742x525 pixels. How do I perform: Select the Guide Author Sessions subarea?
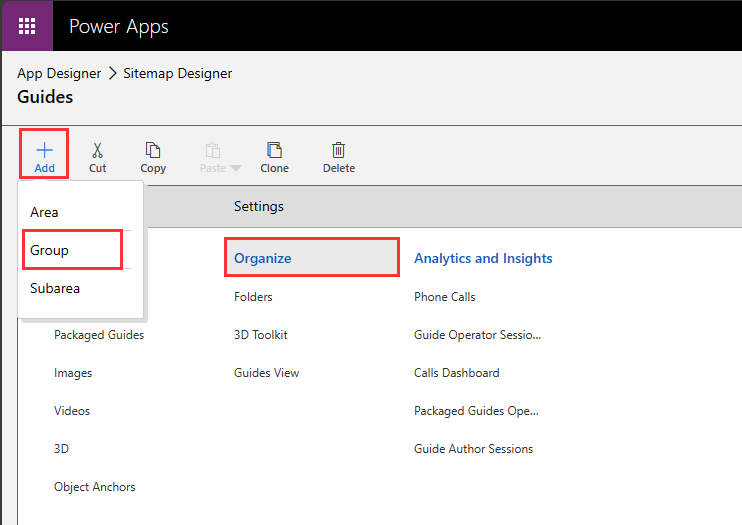click(473, 449)
